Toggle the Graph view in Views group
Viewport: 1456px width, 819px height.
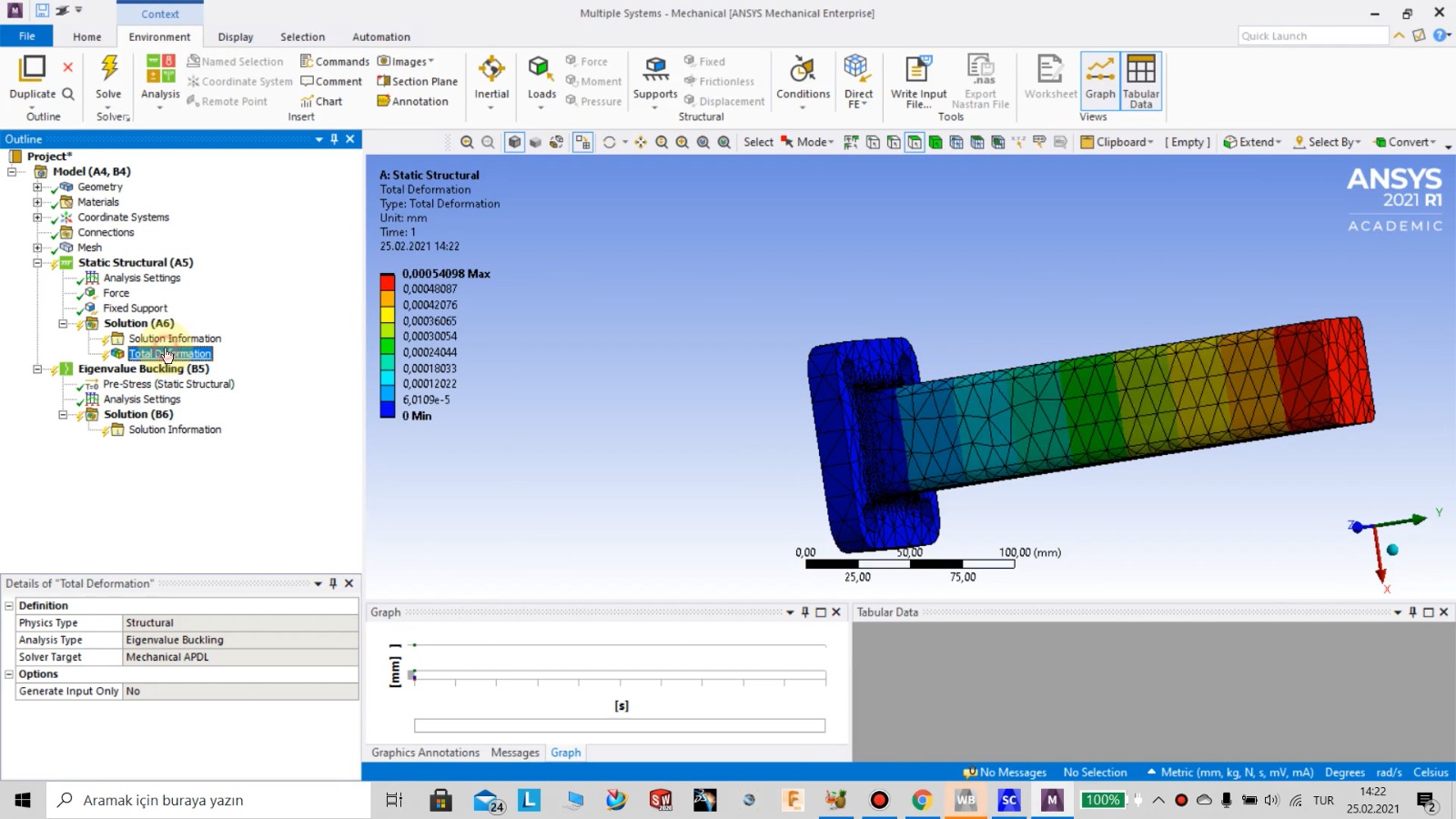(x=1100, y=80)
